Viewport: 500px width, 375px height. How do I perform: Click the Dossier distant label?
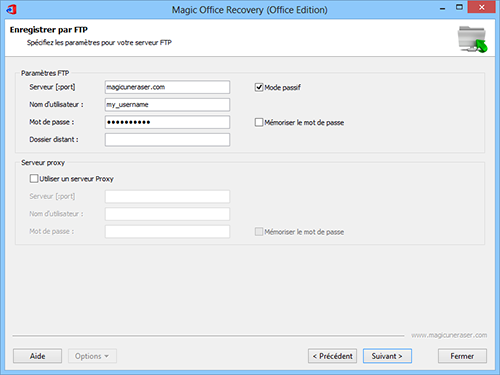pos(54,140)
